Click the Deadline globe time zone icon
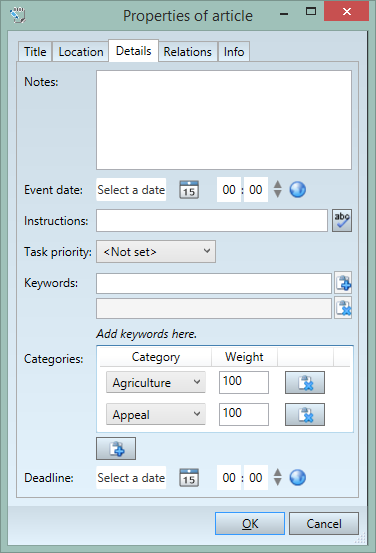Viewport: 376px width, 553px height. (298, 478)
